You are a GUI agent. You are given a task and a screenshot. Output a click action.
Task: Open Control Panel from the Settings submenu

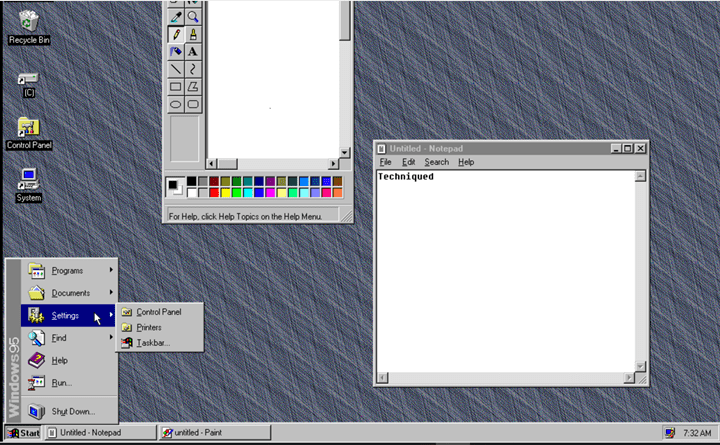click(x=159, y=312)
